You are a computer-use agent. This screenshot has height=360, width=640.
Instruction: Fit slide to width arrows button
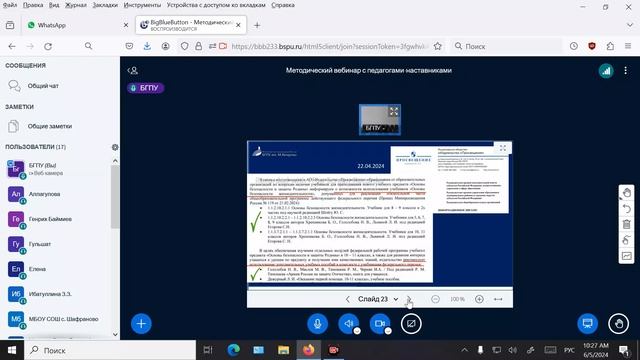[x=498, y=299]
